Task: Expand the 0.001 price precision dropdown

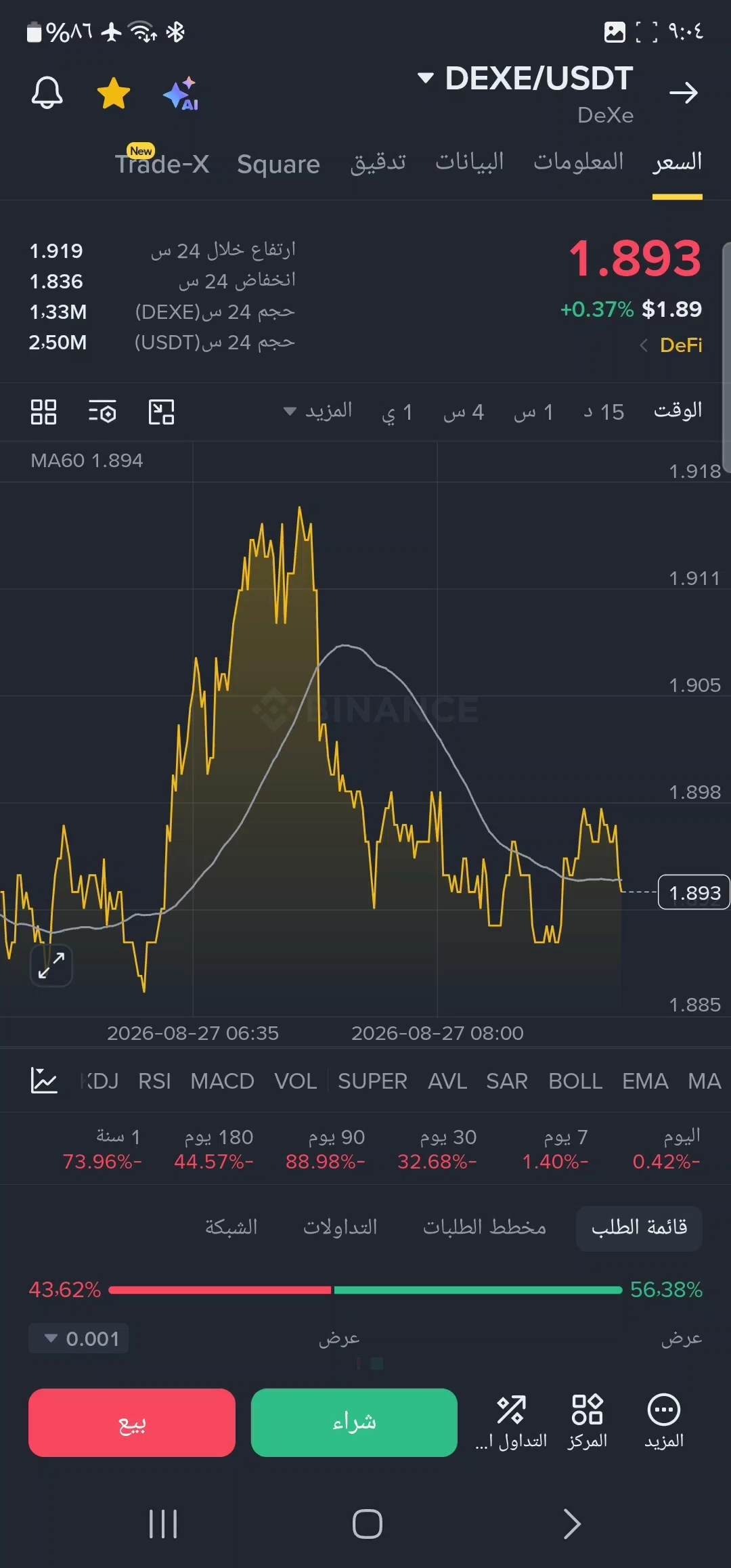Action: click(x=79, y=1338)
